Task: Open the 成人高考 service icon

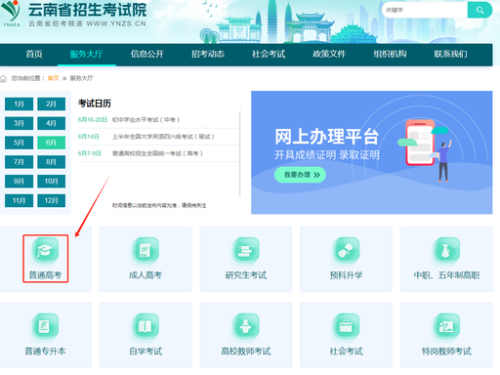Action: coord(145,250)
